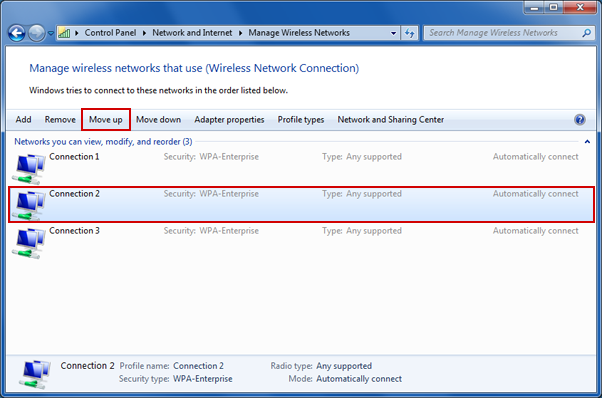Image resolution: width=602 pixels, height=398 pixels.
Task: Click 'Networks you can view, modify, and reorder' header
Action: 103,142
